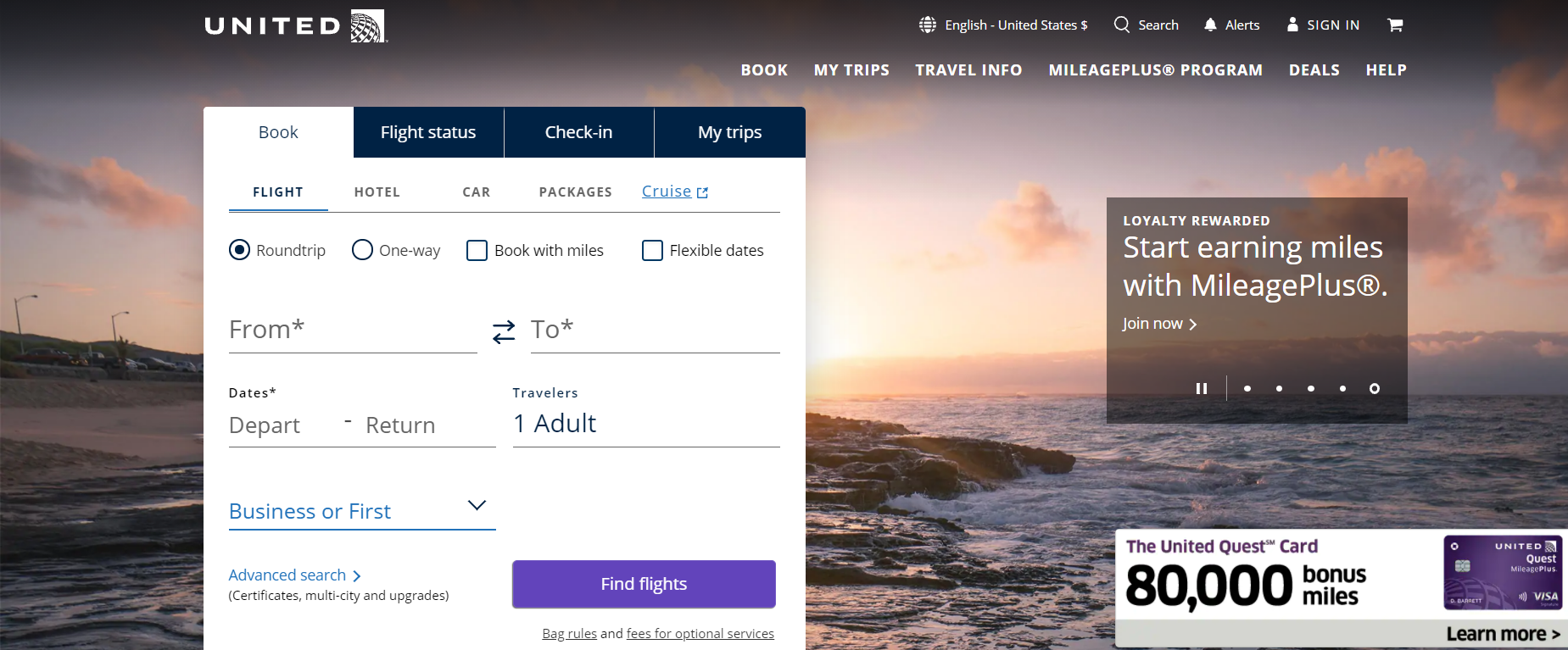Select the HOTEL sub-tab
The height and width of the screenshot is (650, 1568).
point(377,192)
